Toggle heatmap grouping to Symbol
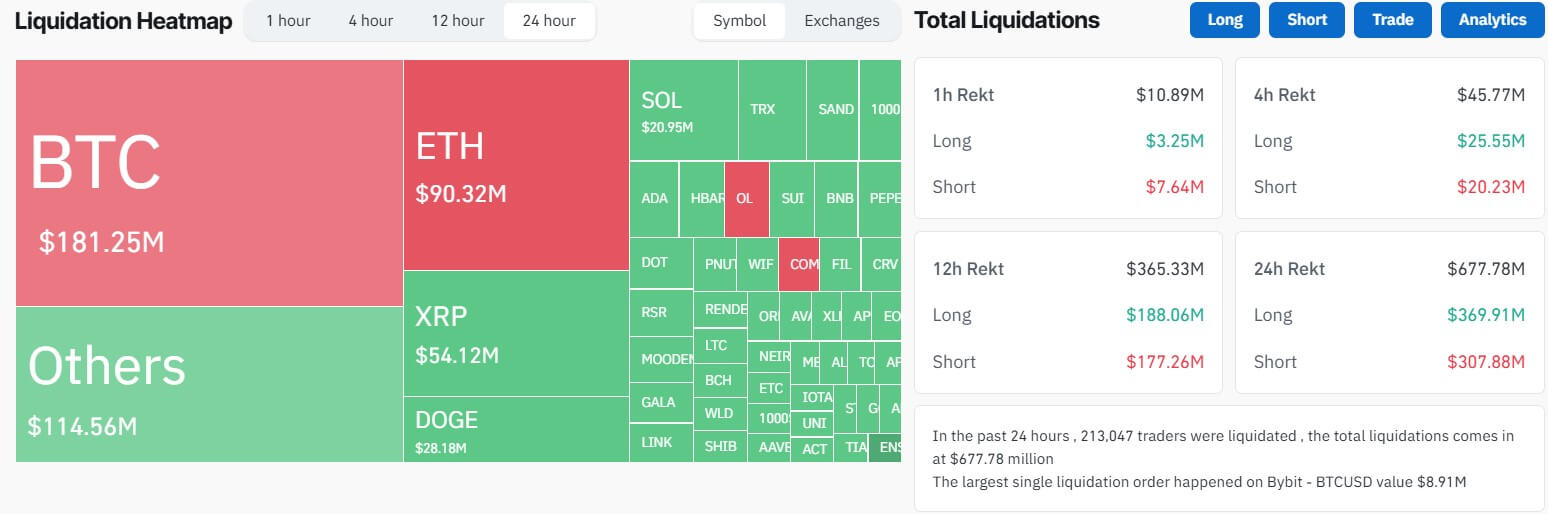1548x514 pixels. pyautogui.click(x=740, y=21)
